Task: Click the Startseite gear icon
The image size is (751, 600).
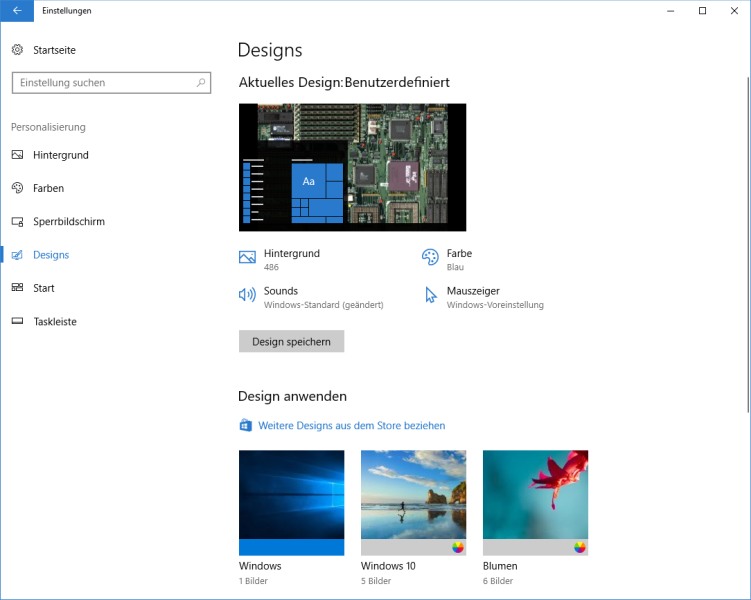Action: 17,50
